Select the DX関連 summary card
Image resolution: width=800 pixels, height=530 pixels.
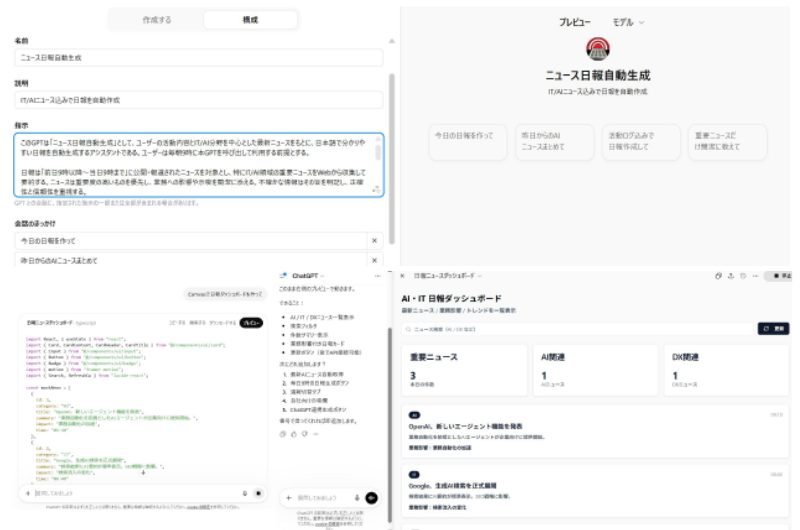point(727,370)
